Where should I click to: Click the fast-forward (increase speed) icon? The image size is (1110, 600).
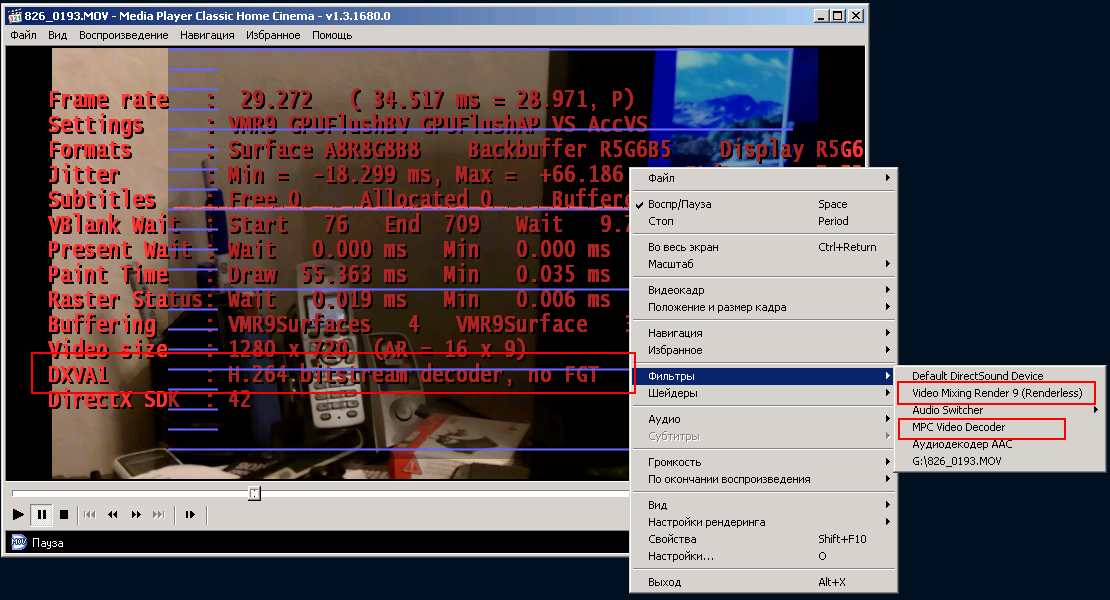coord(135,514)
